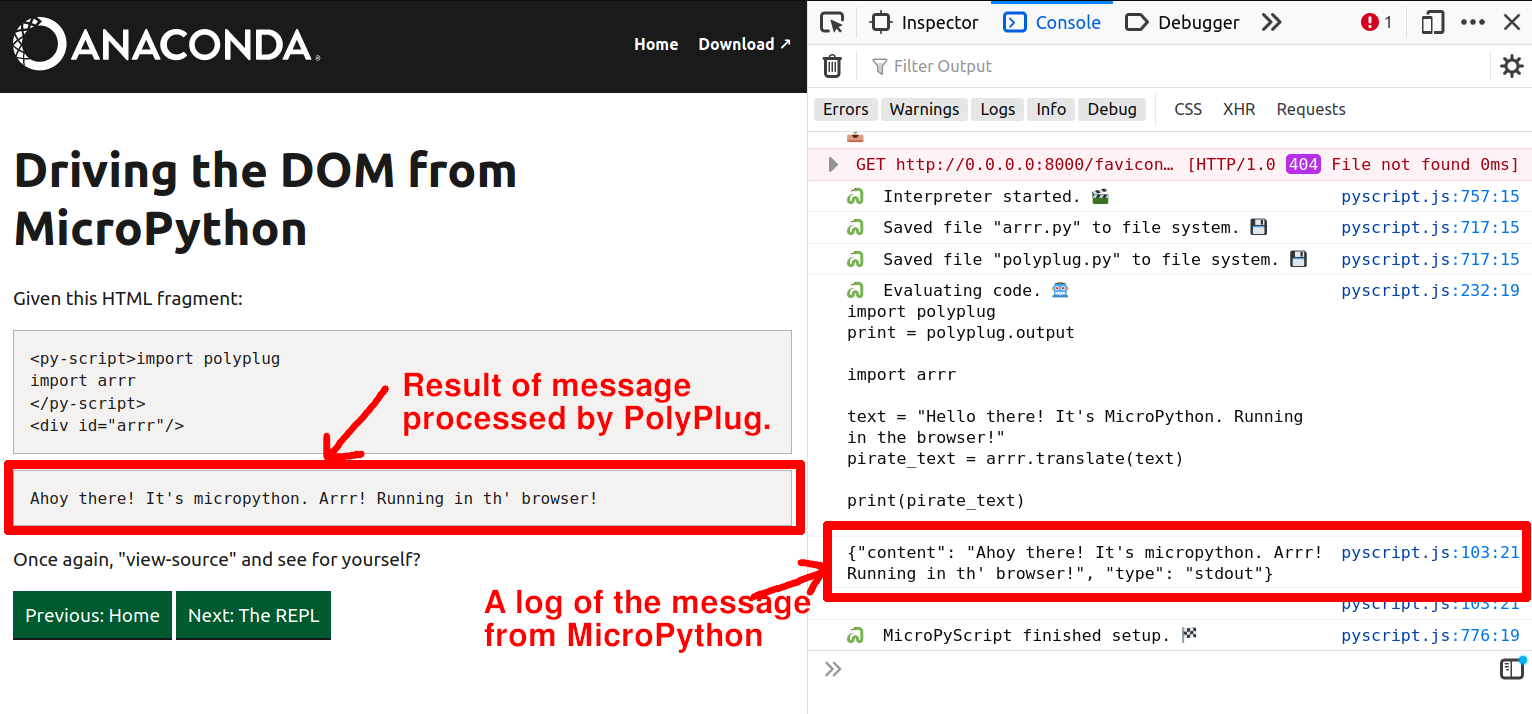Viewport: 1532px width, 714px height.
Task: Show more DevTools tabs chevron
Action: tap(1271, 22)
